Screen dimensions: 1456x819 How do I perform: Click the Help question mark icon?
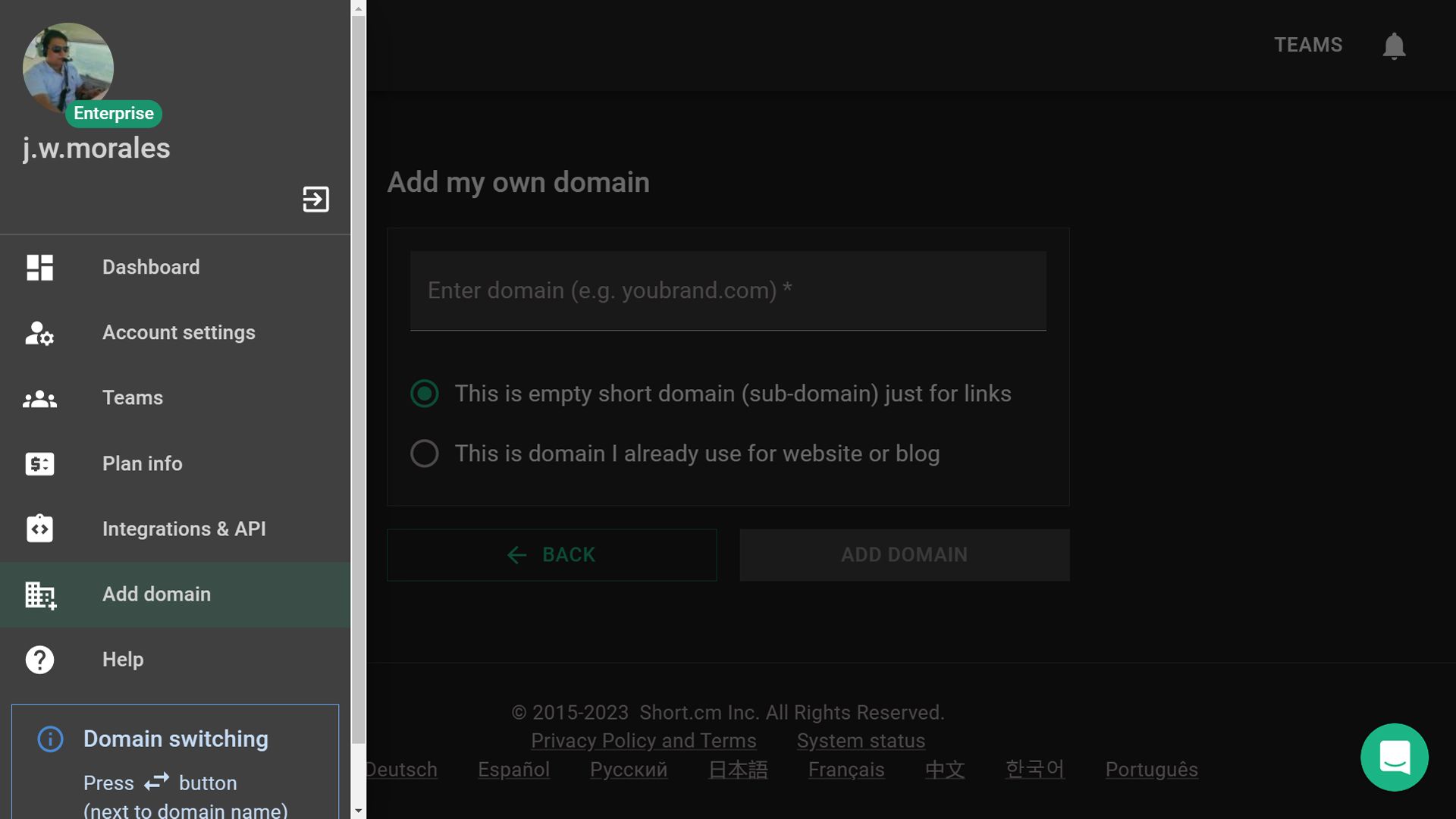pos(39,660)
